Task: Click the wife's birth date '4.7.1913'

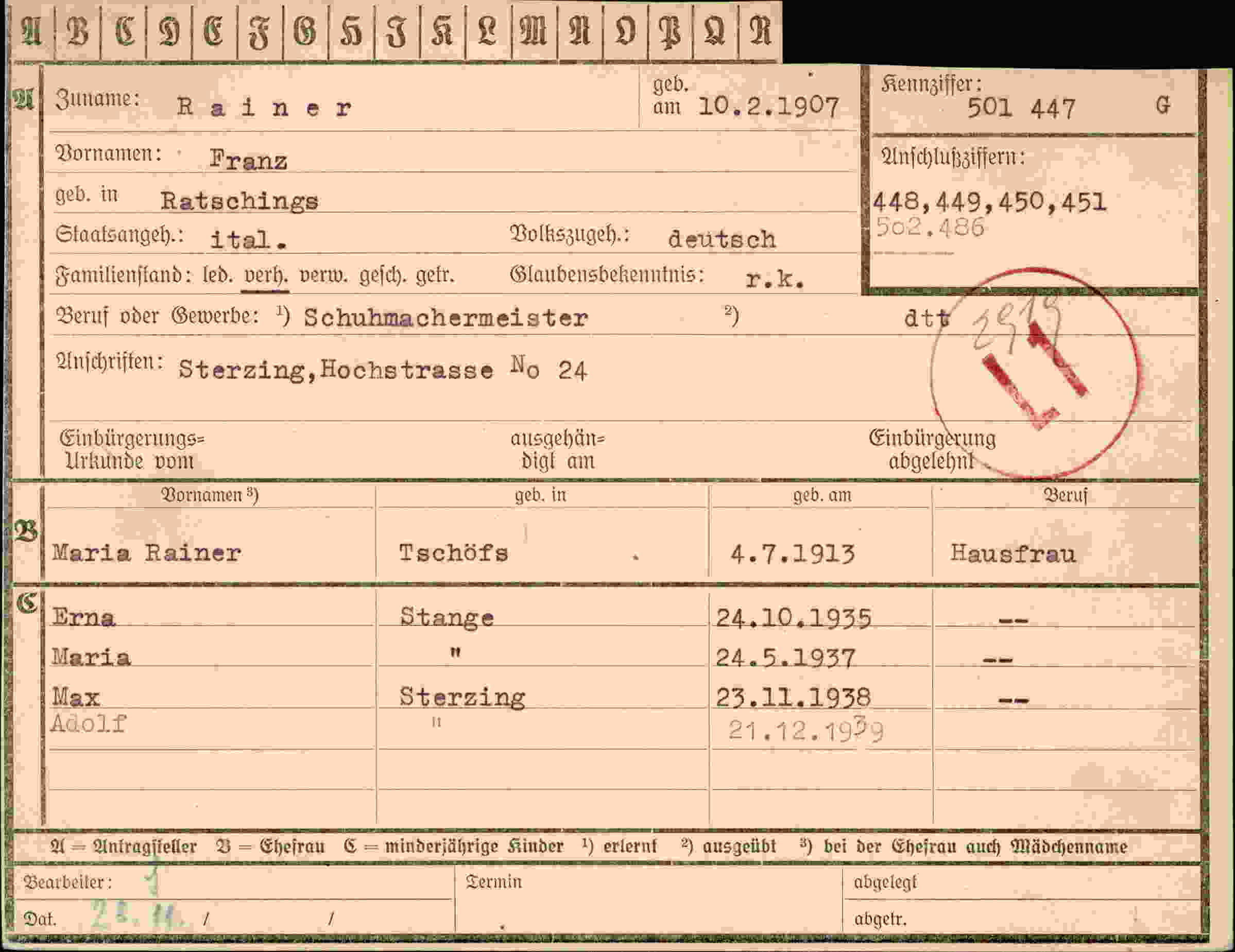Action: point(792,553)
